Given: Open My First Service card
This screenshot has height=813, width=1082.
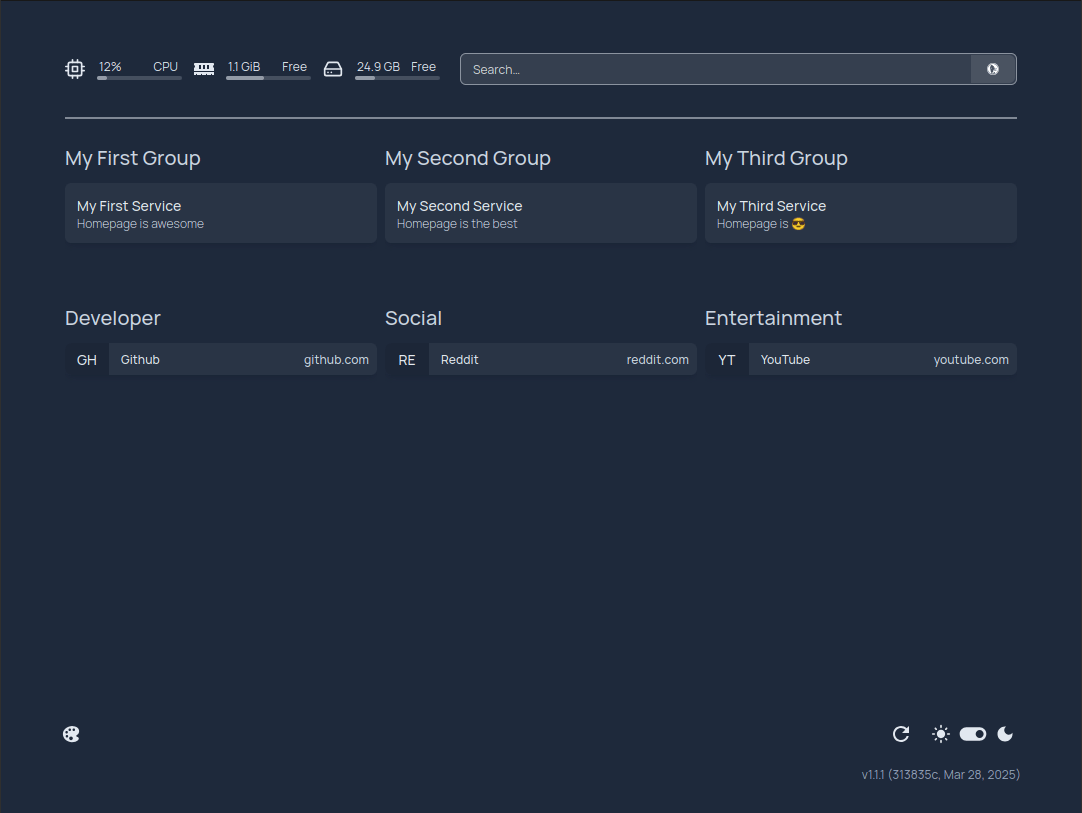Looking at the screenshot, I should coord(221,213).
